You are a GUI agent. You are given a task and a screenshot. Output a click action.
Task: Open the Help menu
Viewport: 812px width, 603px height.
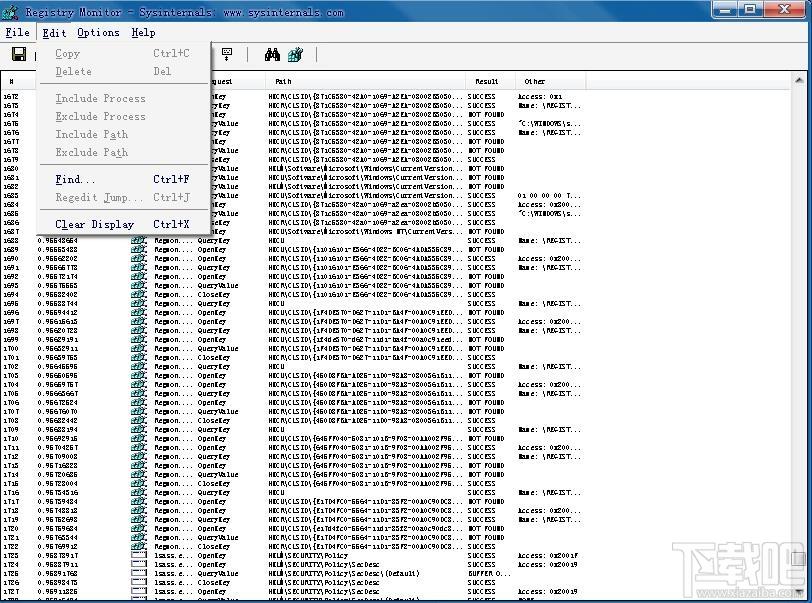point(143,32)
